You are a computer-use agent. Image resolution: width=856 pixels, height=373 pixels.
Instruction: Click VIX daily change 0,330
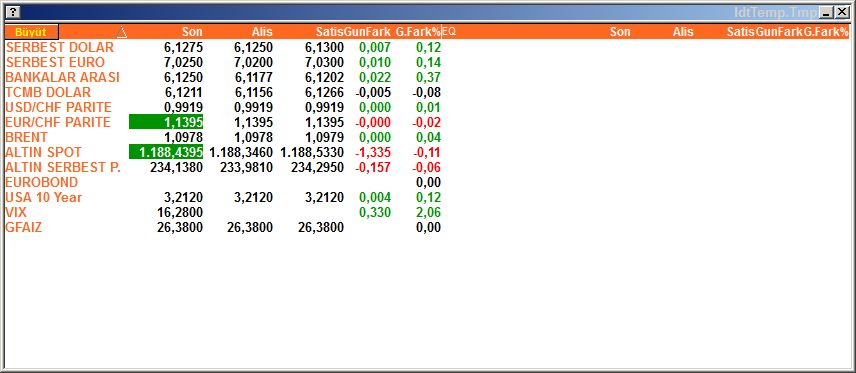point(375,212)
